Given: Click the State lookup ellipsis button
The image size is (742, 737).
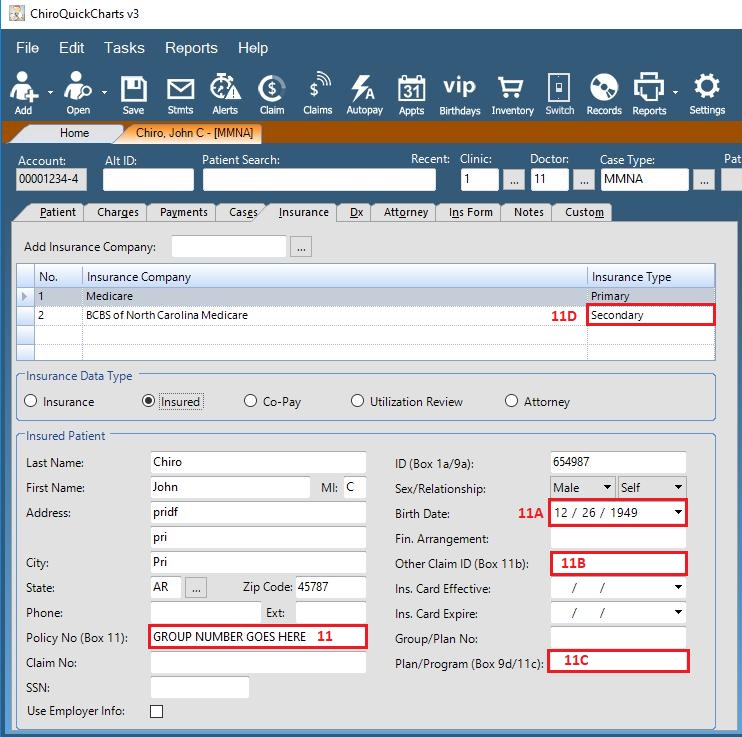Looking at the screenshot, I should 196,588.
